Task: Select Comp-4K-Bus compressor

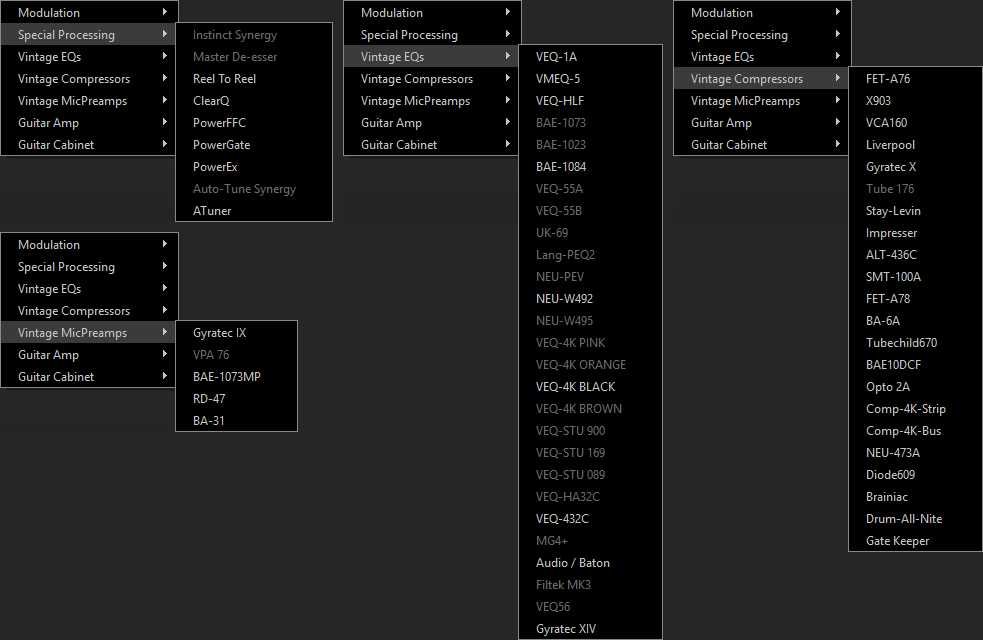Action: point(915,431)
